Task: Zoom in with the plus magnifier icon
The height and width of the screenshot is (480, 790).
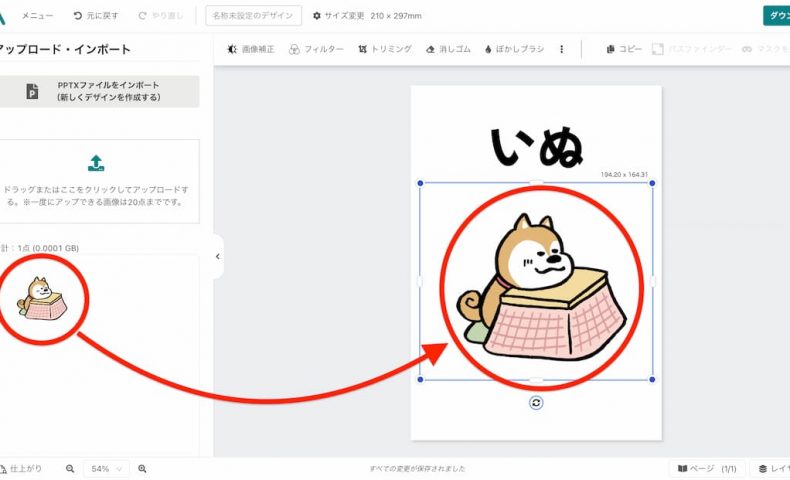Action: 142,468
